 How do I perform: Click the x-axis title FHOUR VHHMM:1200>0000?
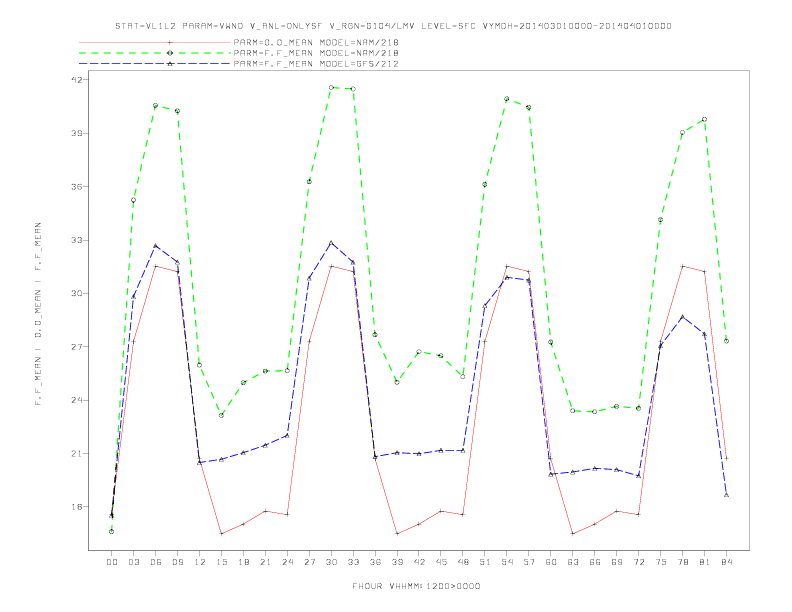click(x=416, y=586)
